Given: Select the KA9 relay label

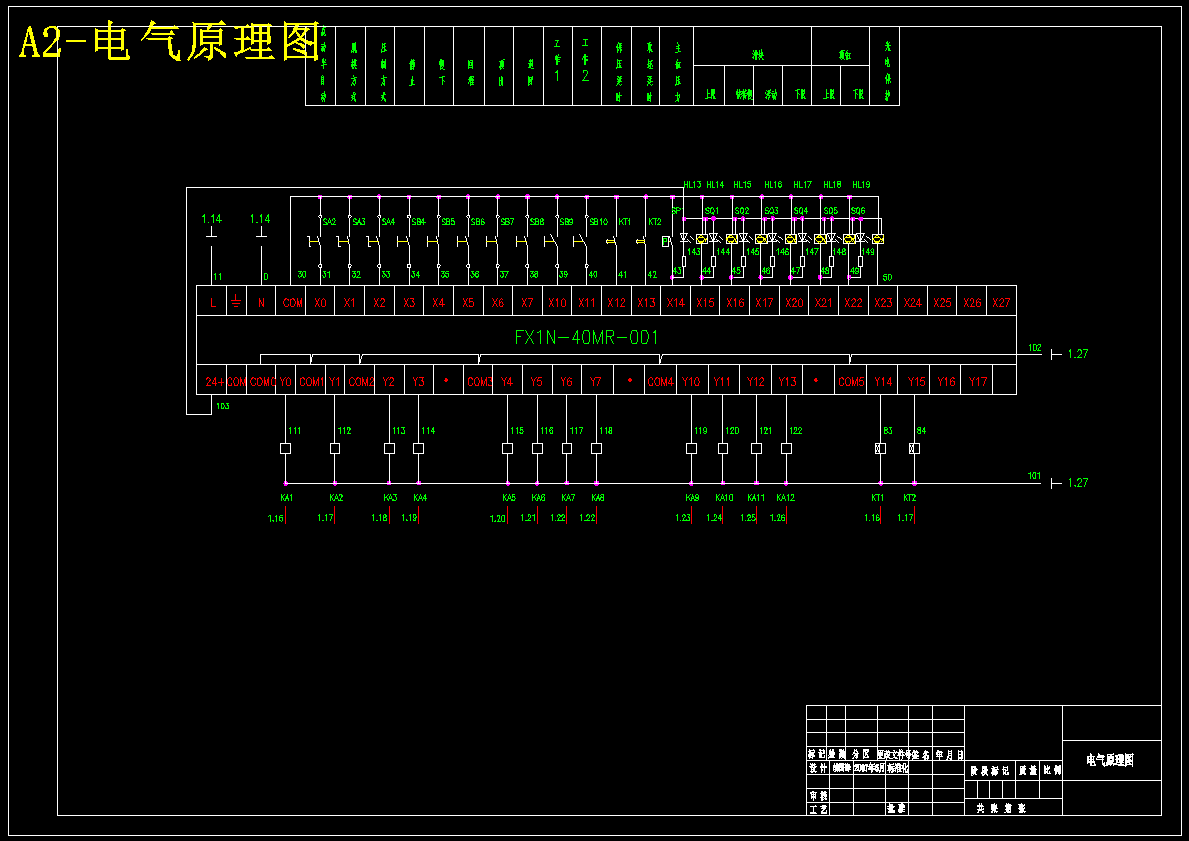Looking at the screenshot, I should point(692,498).
